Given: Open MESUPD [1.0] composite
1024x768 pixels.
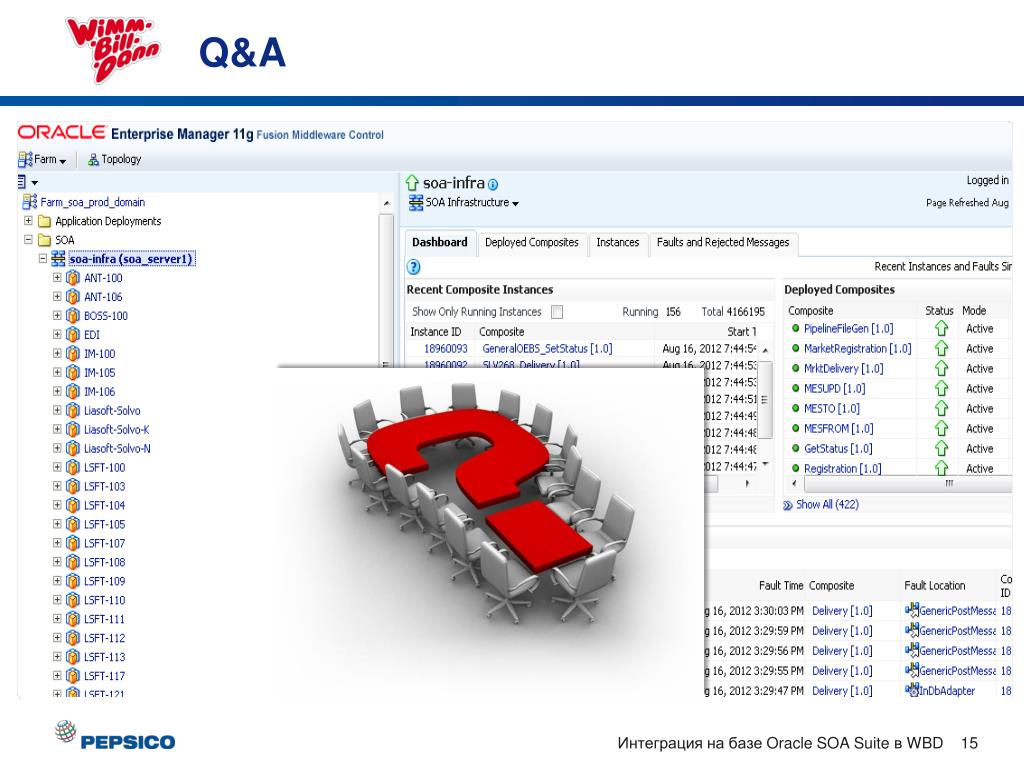Looking at the screenshot, I should 834,389.
